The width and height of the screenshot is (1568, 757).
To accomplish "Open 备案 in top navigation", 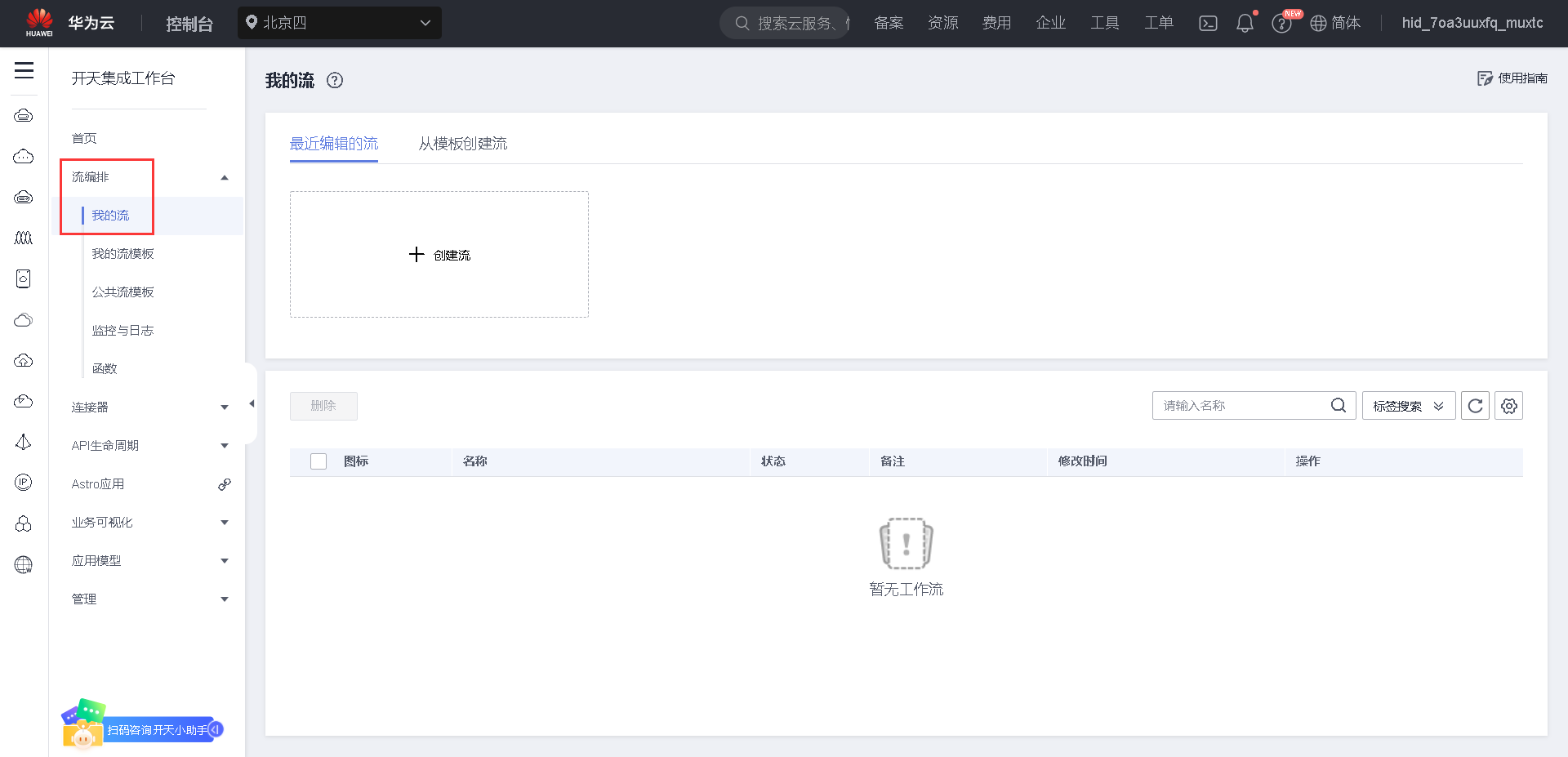I will (x=889, y=23).
